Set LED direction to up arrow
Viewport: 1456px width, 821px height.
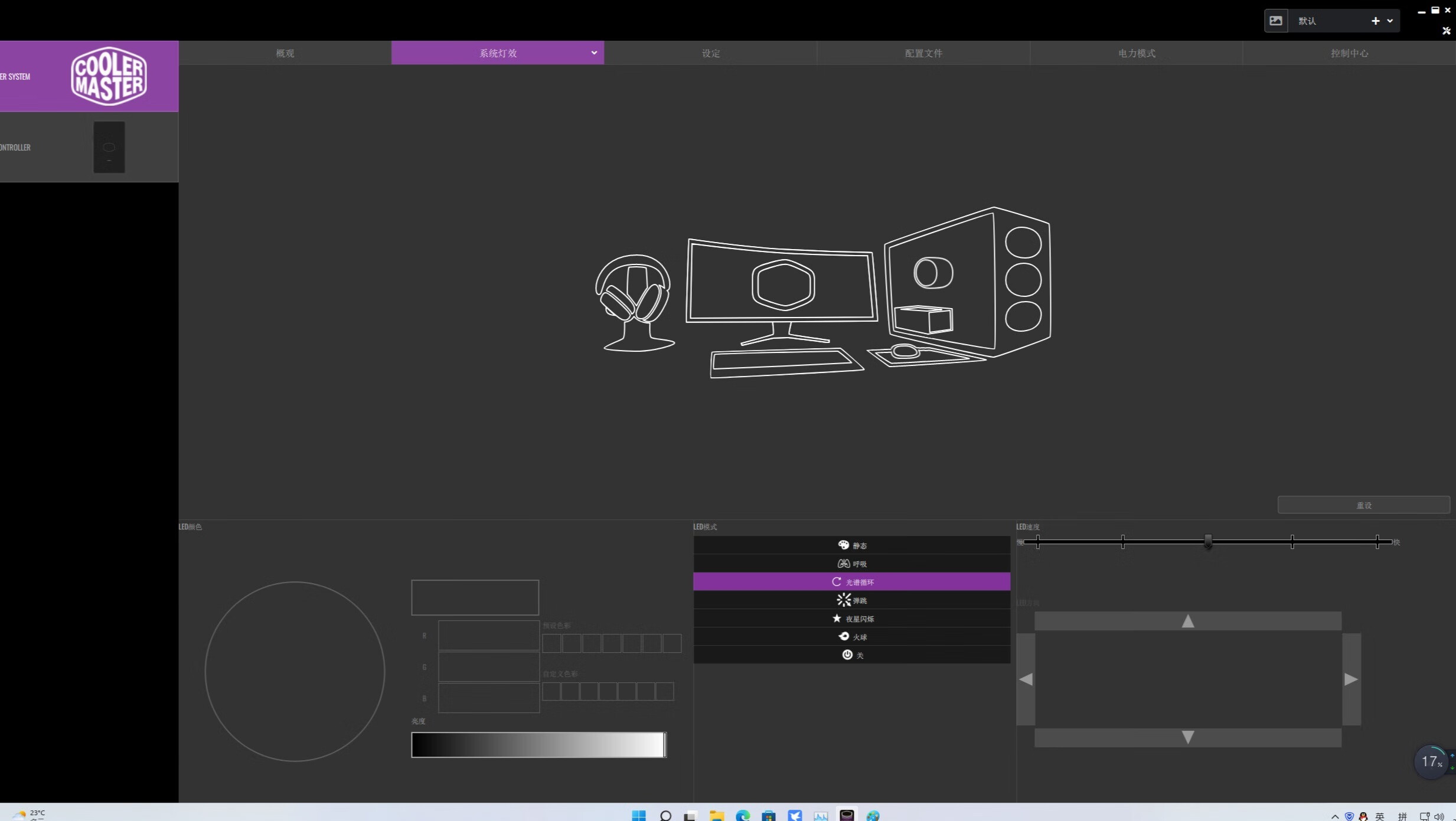[x=1187, y=621]
